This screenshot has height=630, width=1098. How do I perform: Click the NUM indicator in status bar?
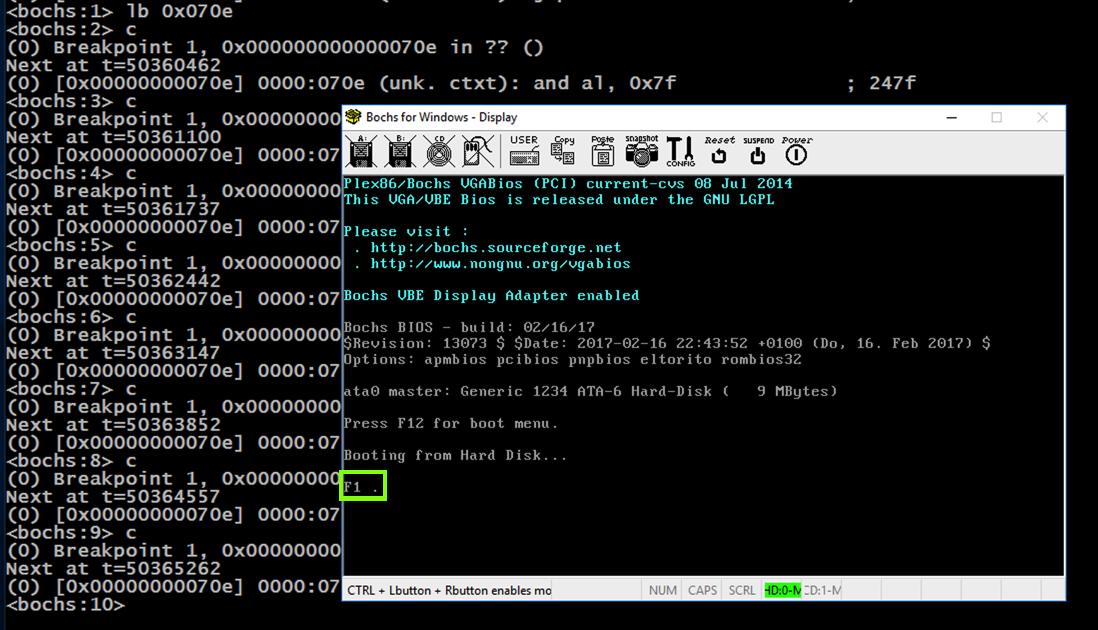click(662, 590)
